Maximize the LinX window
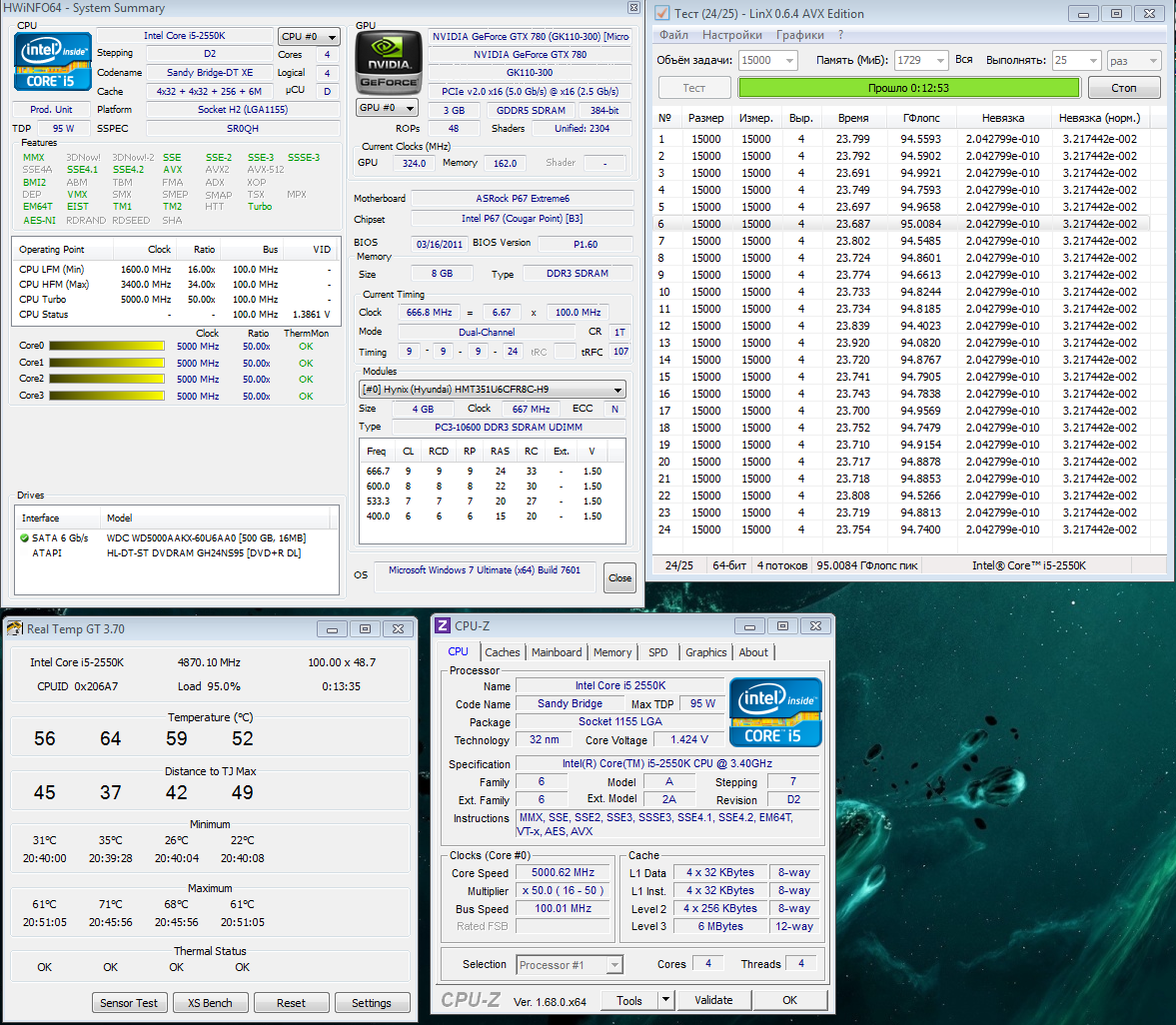The height and width of the screenshot is (1025, 1176). (x=1116, y=14)
